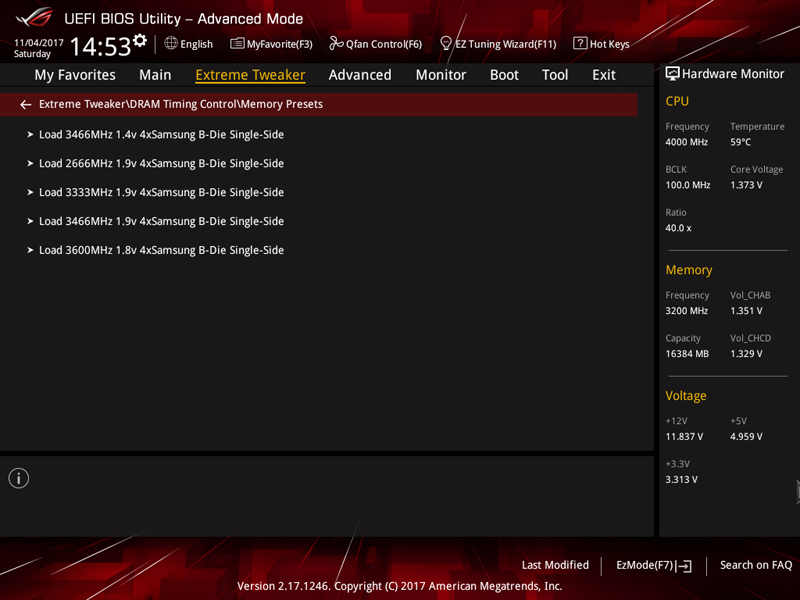This screenshot has width=800, height=600.
Task: Go to the Monitor tab
Action: (441, 75)
